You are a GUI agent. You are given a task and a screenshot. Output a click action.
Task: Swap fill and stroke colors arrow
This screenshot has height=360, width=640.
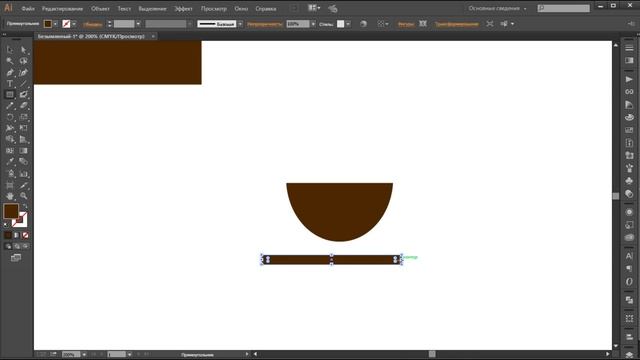[24, 207]
